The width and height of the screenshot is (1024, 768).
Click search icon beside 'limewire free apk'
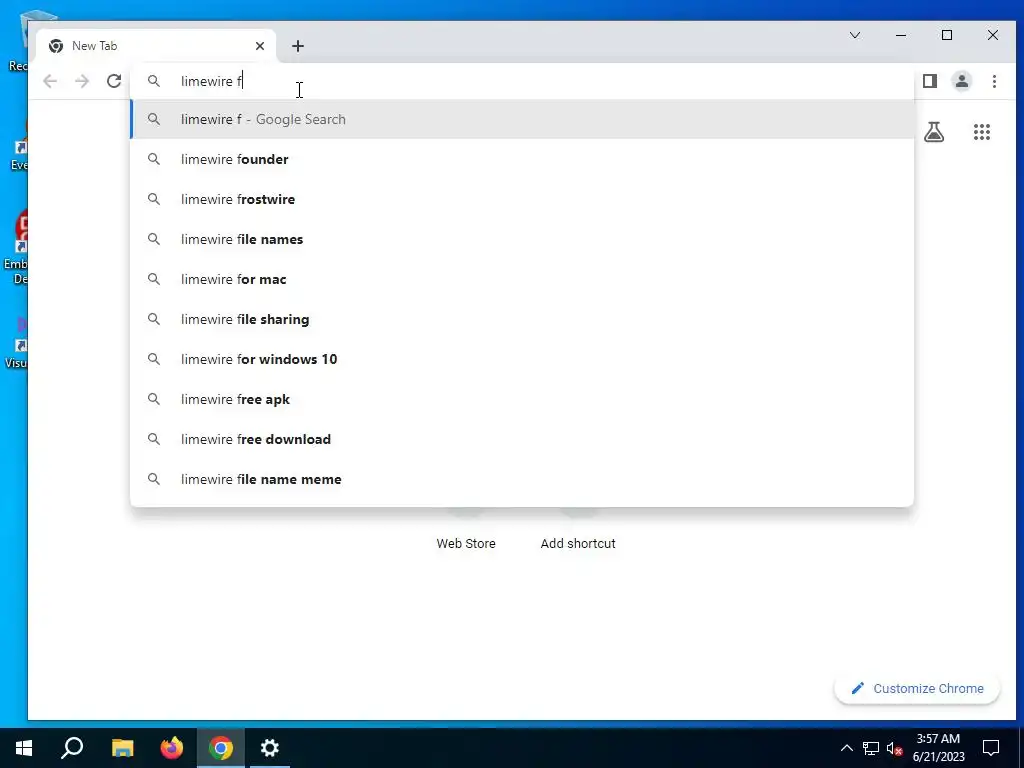[153, 399]
